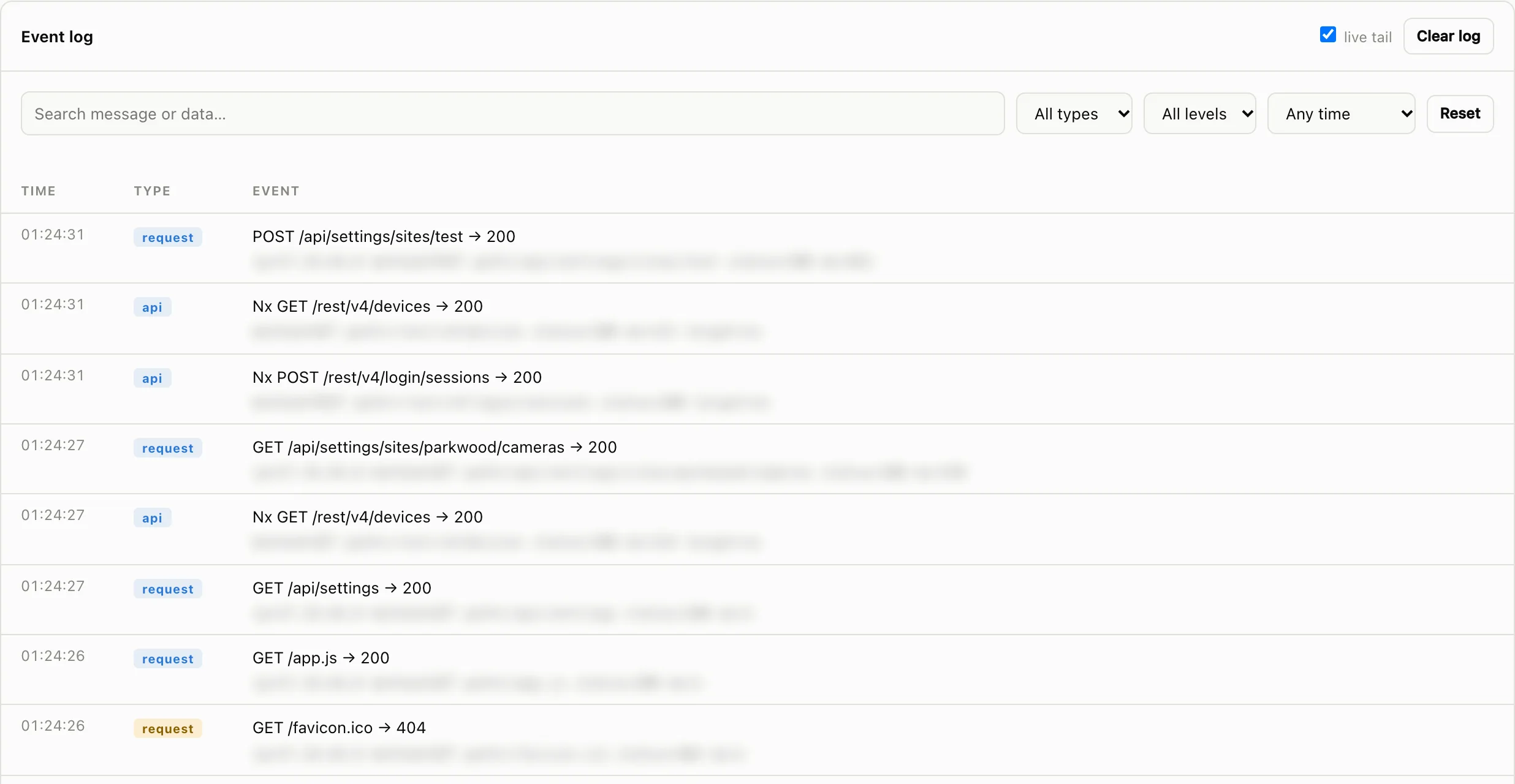Click the request badge on app.js row
Screen dimensions: 1515x784
[167, 658]
